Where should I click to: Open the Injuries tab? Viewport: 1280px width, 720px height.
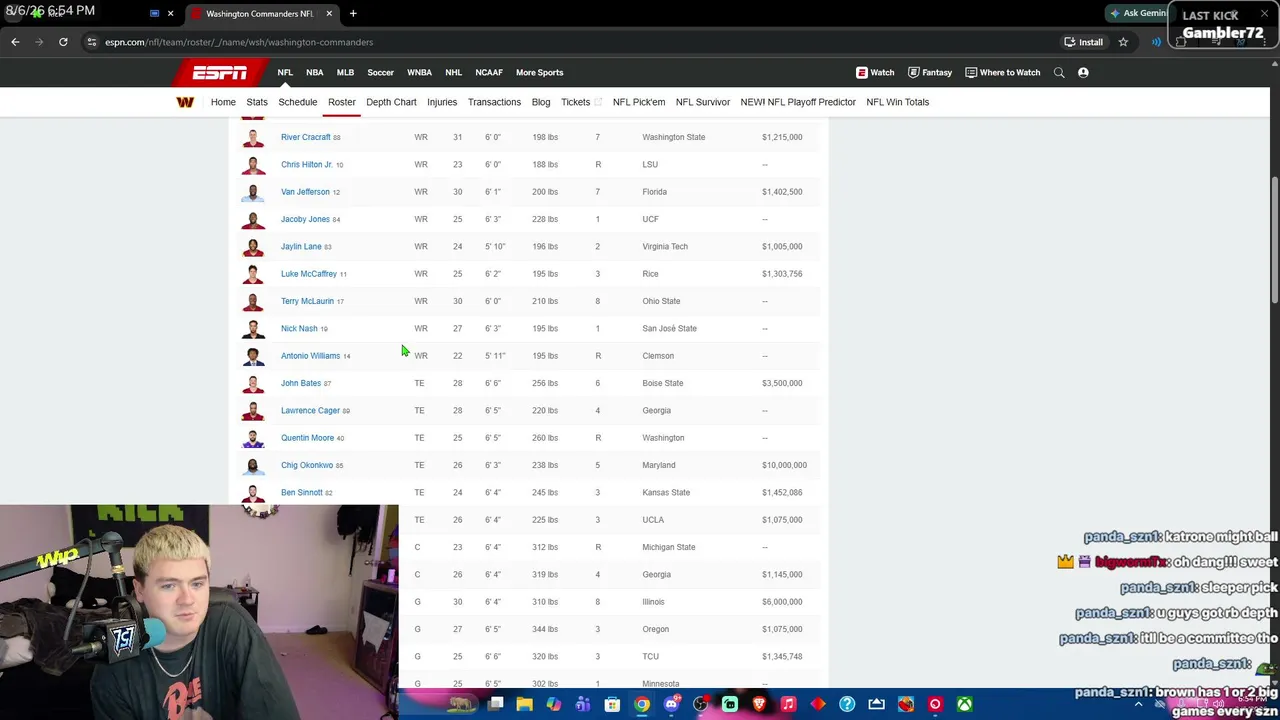pos(442,102)
